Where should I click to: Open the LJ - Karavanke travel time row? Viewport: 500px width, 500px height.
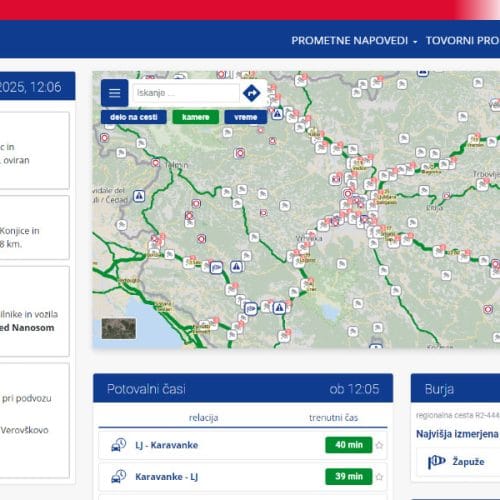click(x=243, y=445)
